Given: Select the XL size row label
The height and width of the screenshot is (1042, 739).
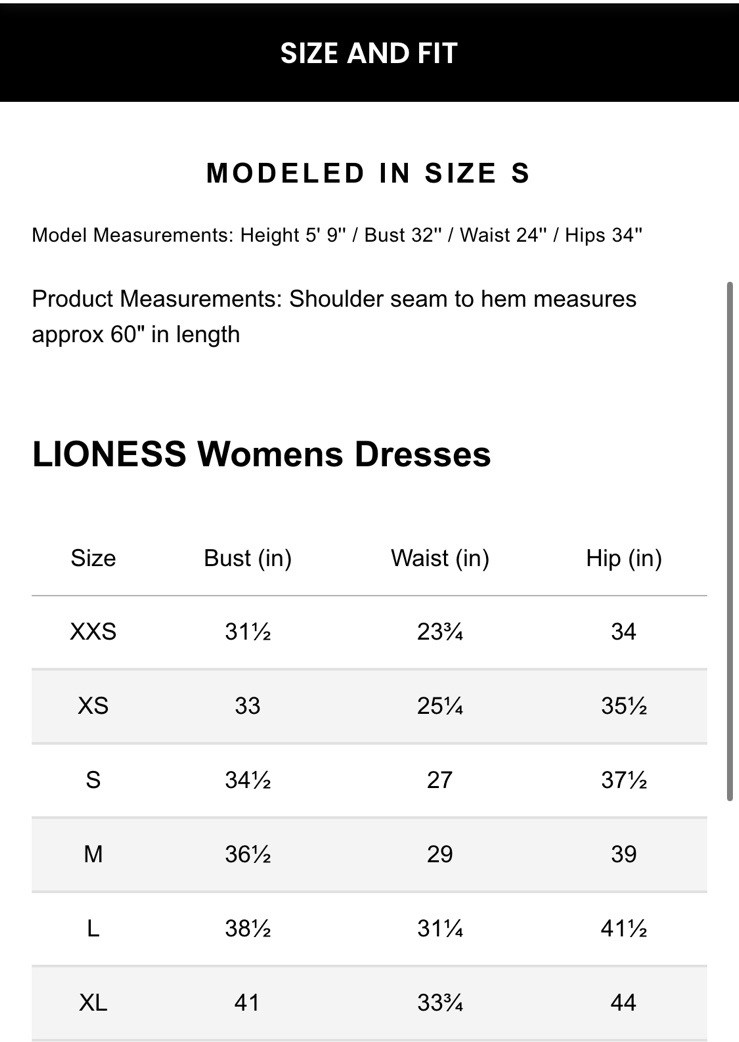Looking at the screenshot, I should pos(93,1002).
